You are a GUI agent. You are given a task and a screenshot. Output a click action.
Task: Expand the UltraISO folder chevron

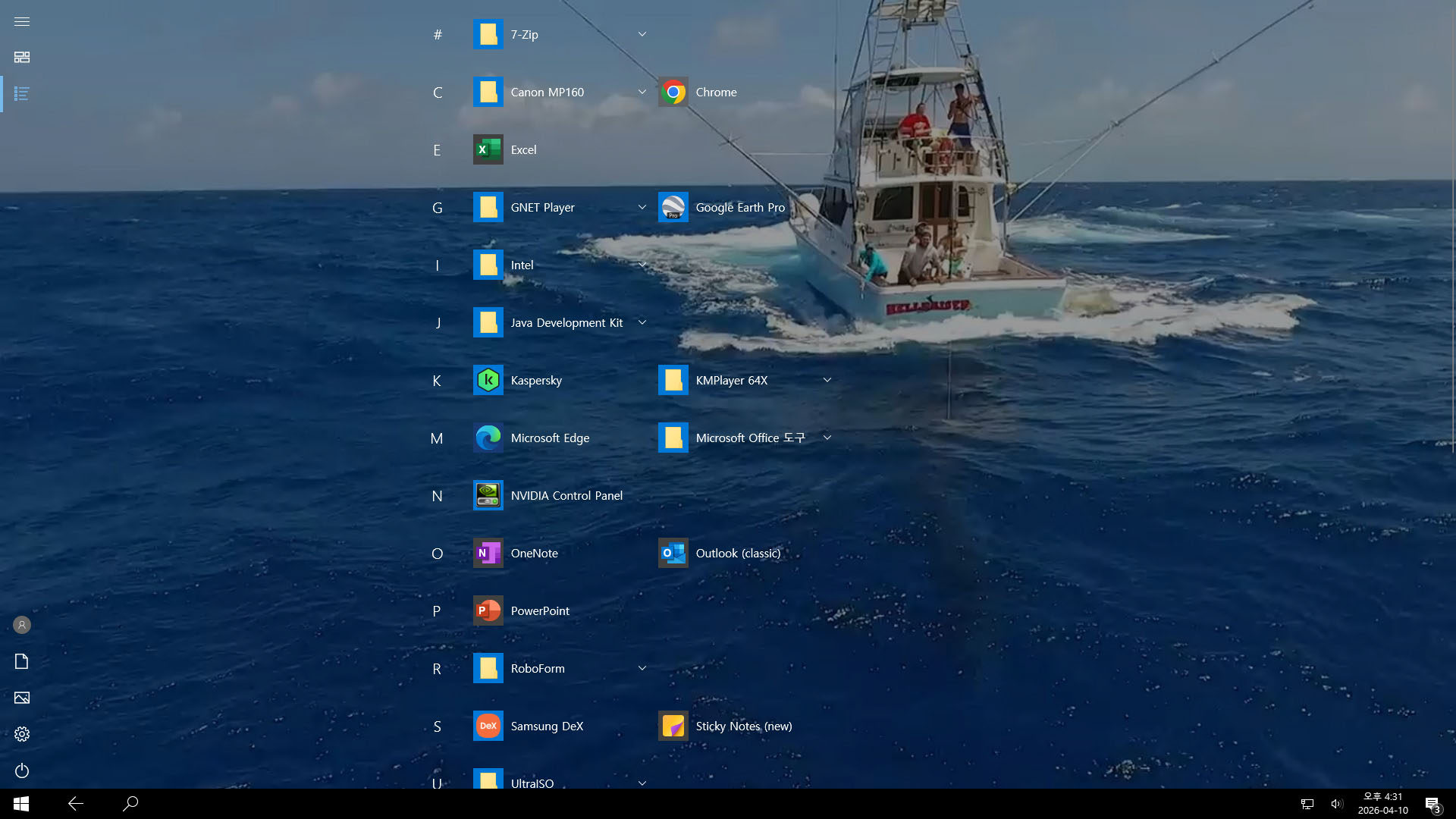(642, 783)
